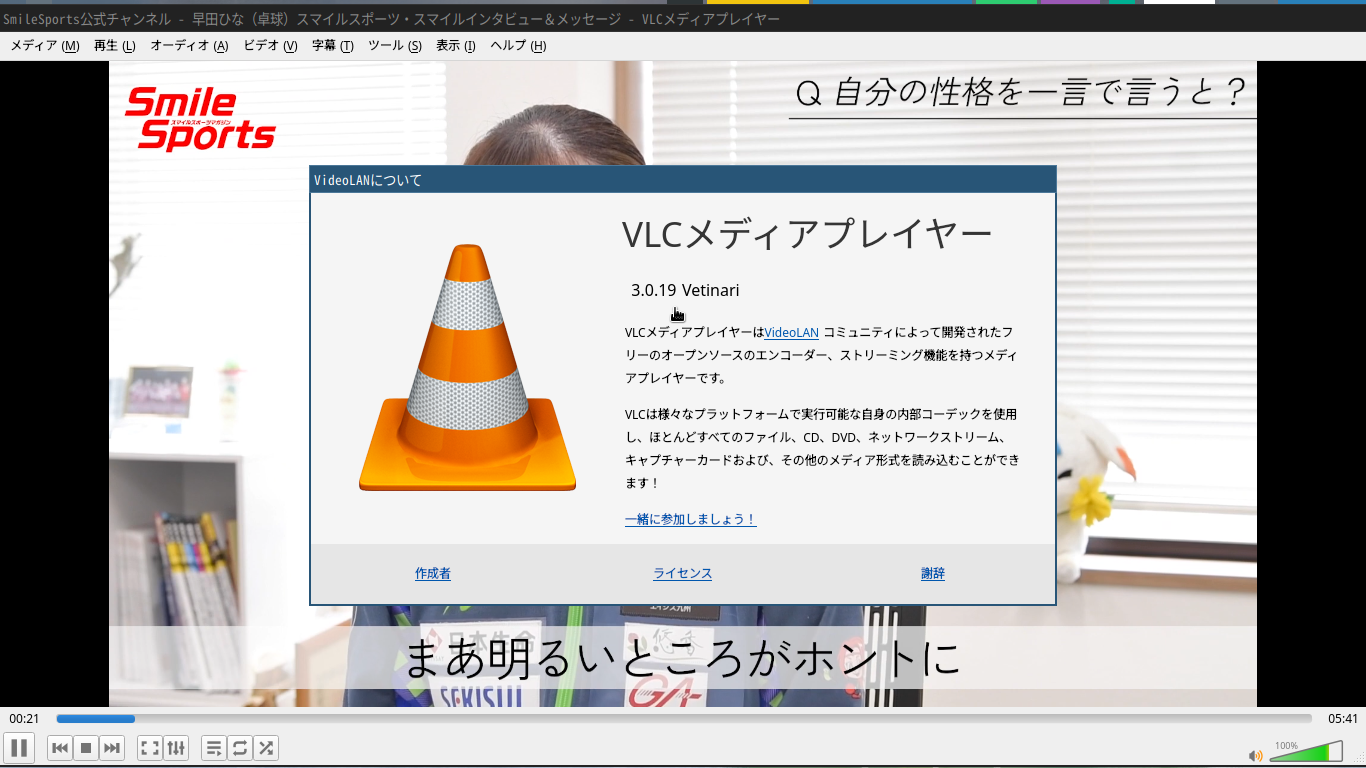Click the 一緒に参加しましょう！ link
1366x768 pixels.
pos(691,519)
